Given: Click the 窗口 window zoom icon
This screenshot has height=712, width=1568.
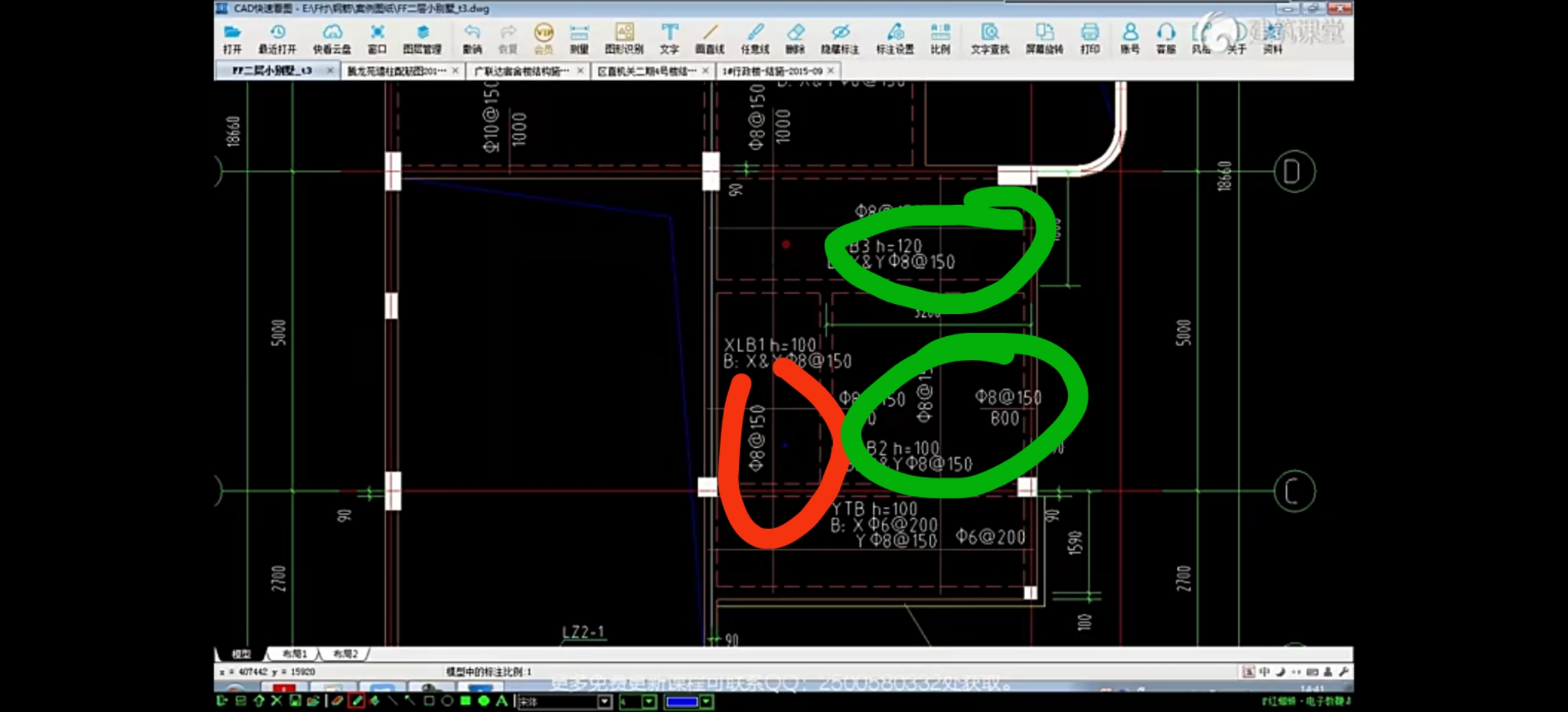Looking at the screenshot, I should (x=377, y=39).
